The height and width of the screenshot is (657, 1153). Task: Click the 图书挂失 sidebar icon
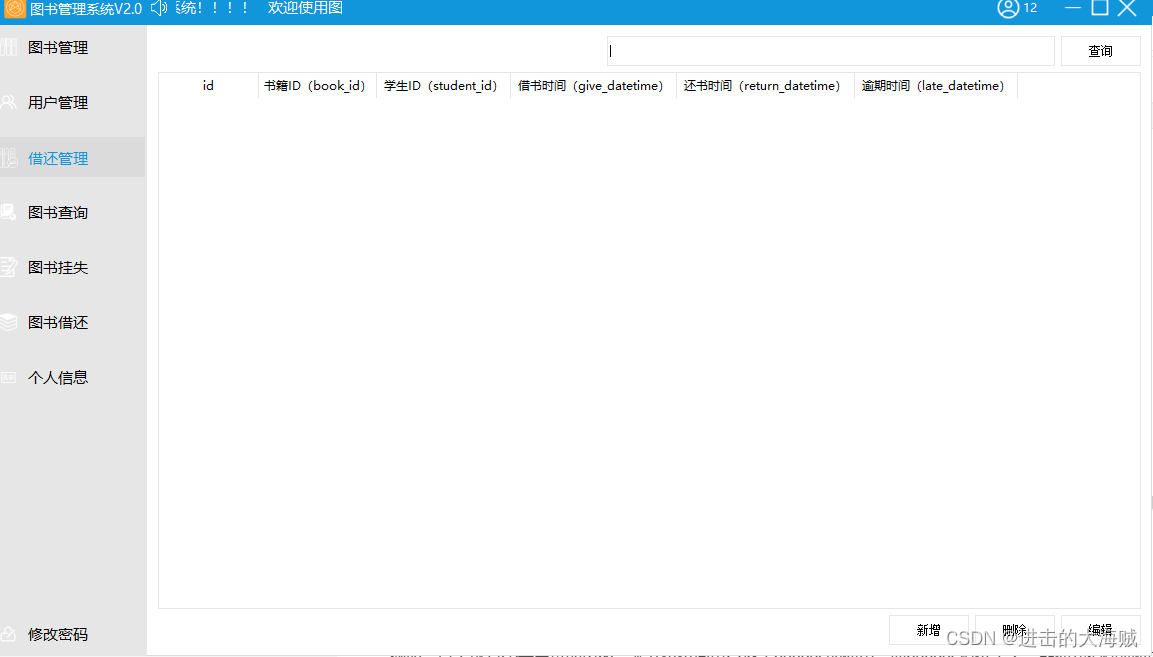[8, 267]
